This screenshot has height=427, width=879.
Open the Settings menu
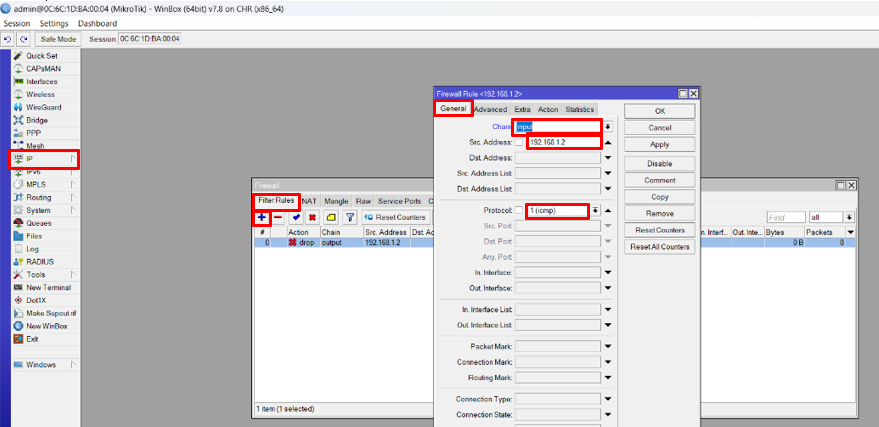coord(54,23)
